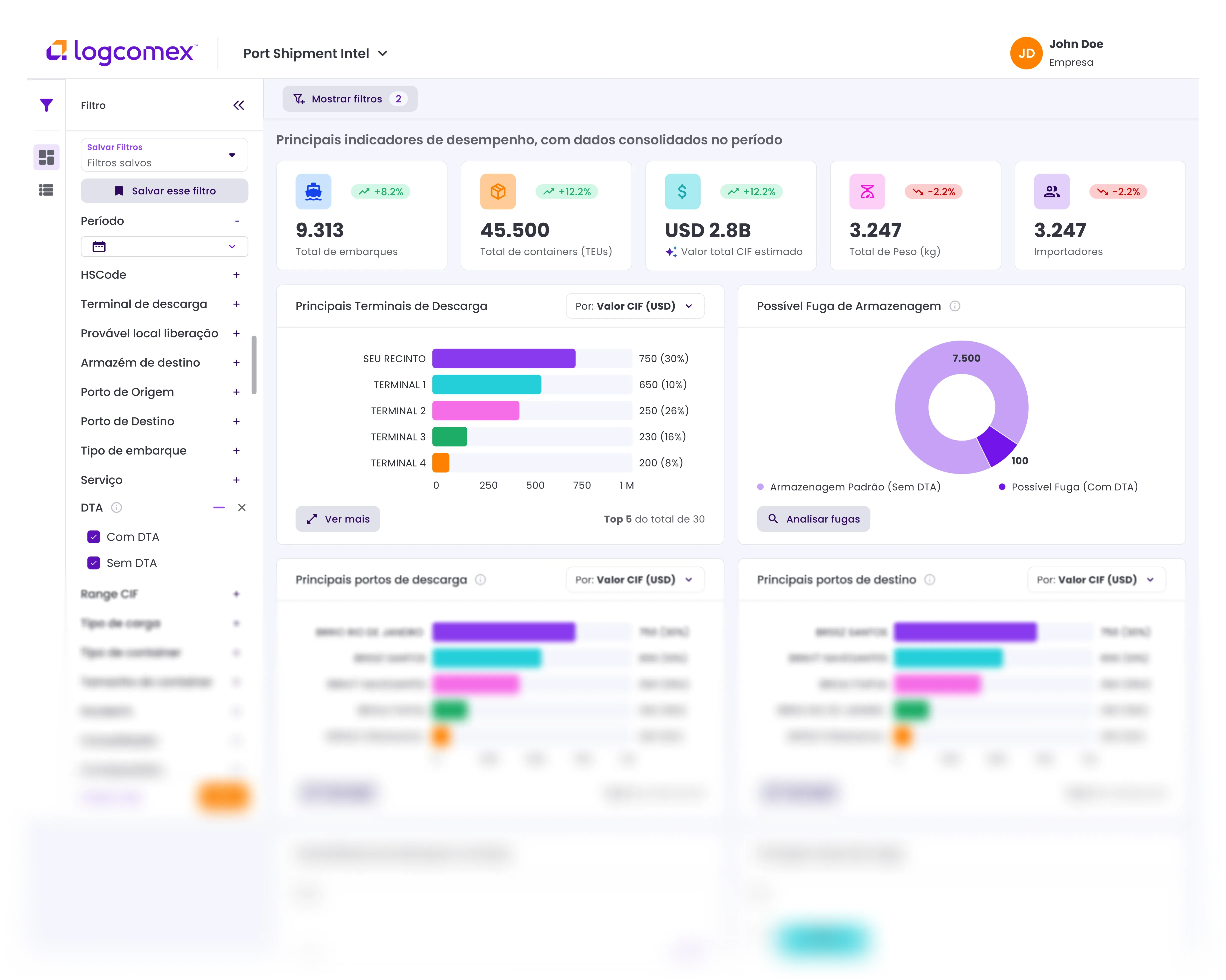Collapse filter panel with double chevron icon

(x=239, y=105)
